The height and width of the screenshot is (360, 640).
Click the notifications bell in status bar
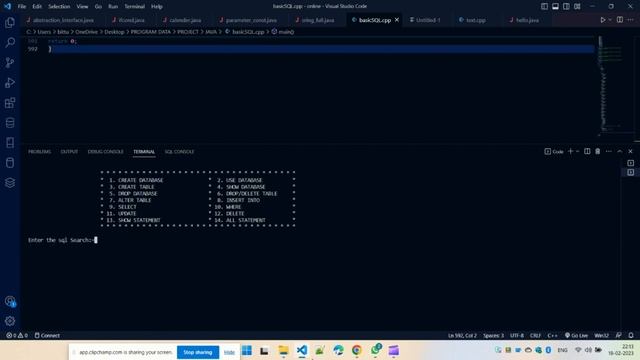631,335
